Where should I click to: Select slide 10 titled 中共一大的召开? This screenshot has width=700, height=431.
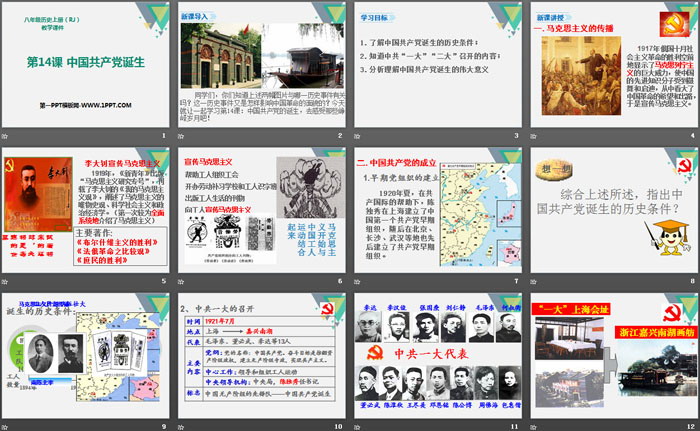click(262, 356)
